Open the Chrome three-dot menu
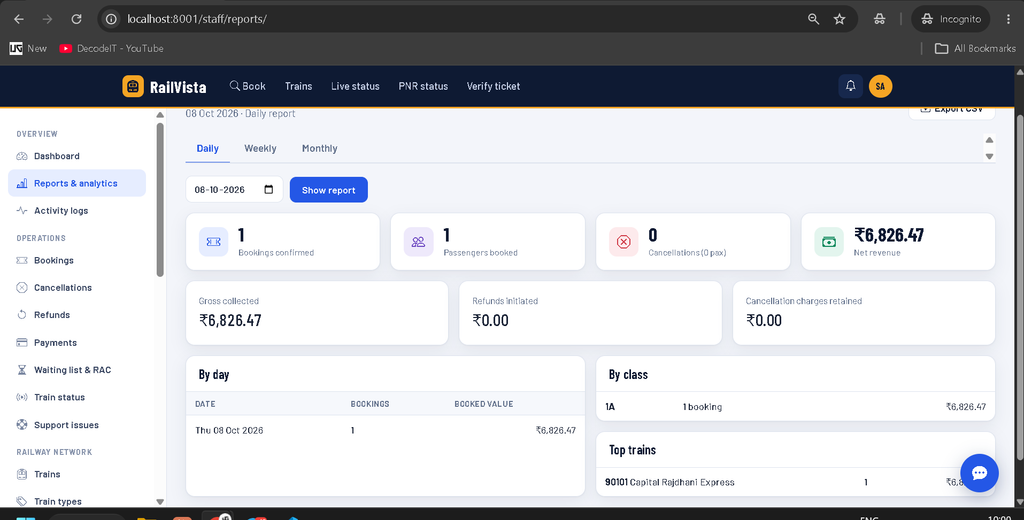The height and width of the screenshot is (520, 1024). (1009, 19)
